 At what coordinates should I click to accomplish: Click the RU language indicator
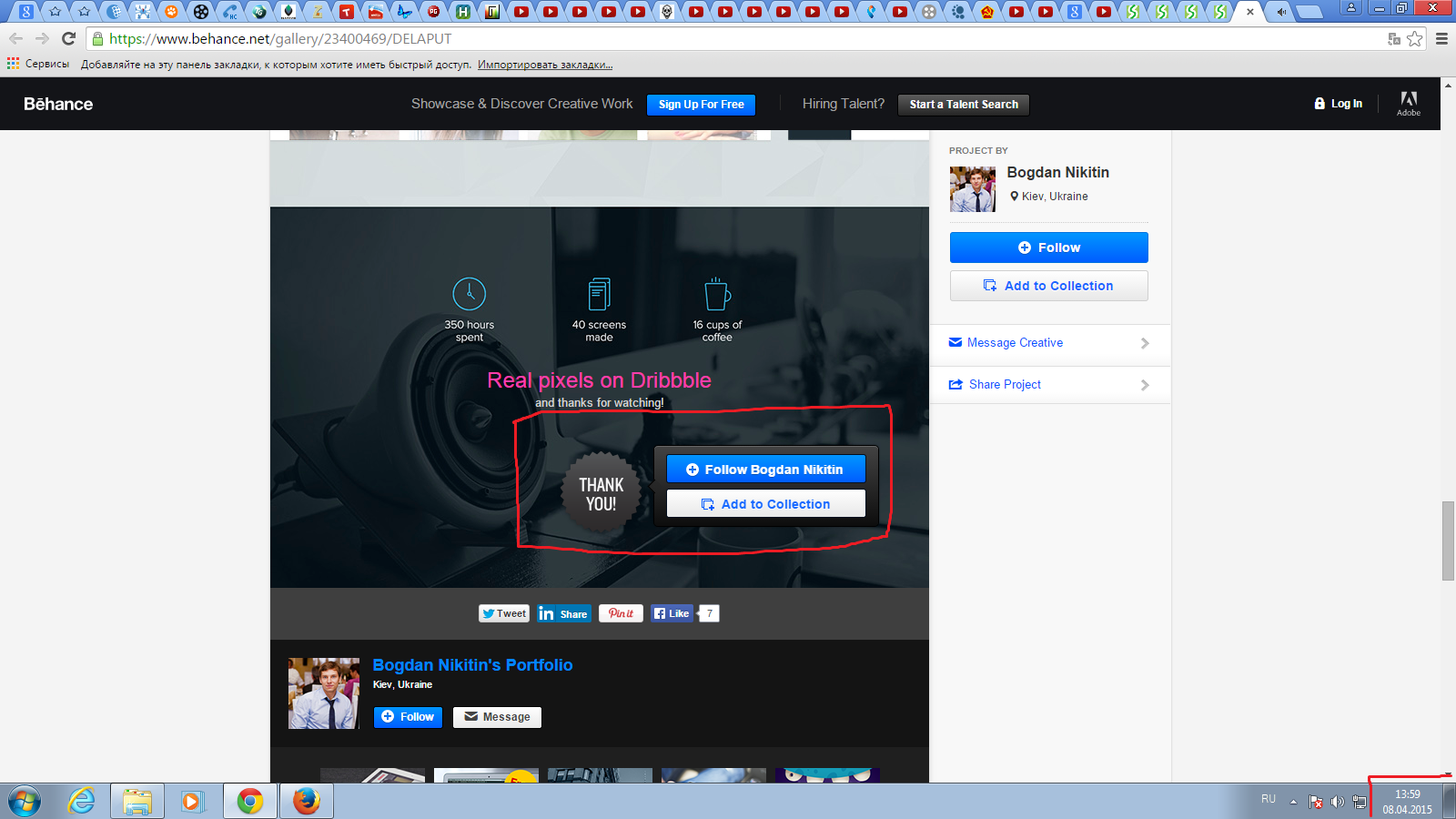click(x=1269, y=799)
